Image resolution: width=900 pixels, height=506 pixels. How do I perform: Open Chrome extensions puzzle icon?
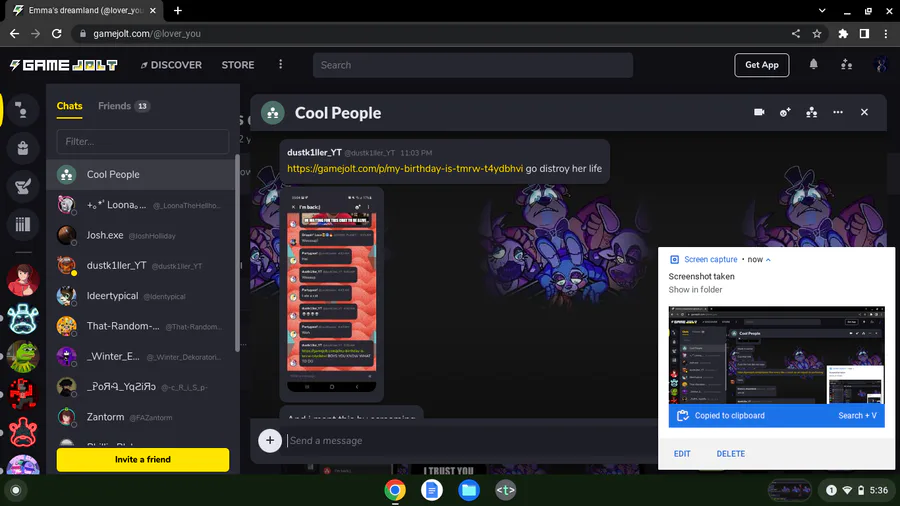coord(843,34)
